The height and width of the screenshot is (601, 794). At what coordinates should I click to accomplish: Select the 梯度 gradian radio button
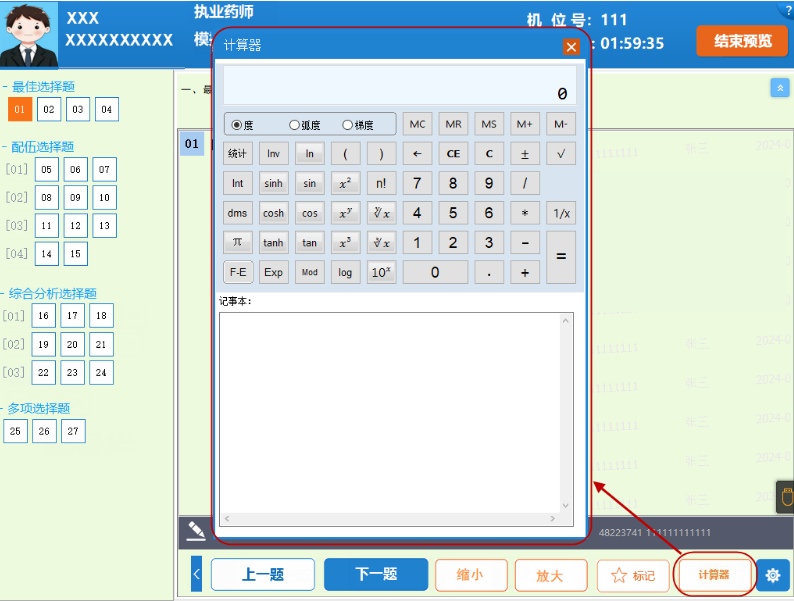(347, 125)
